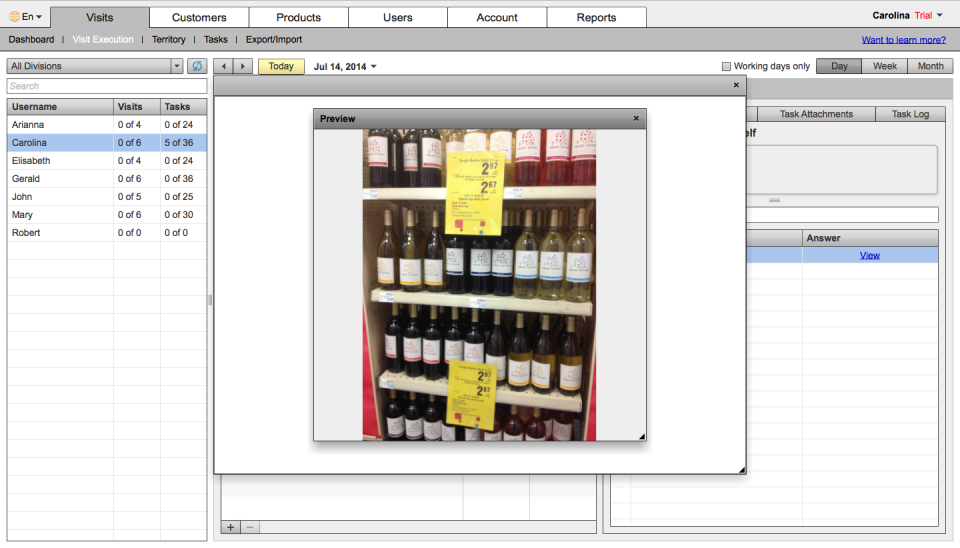960x548 pixels.
Task: Click the Today button
Action: tap(281, 66)
